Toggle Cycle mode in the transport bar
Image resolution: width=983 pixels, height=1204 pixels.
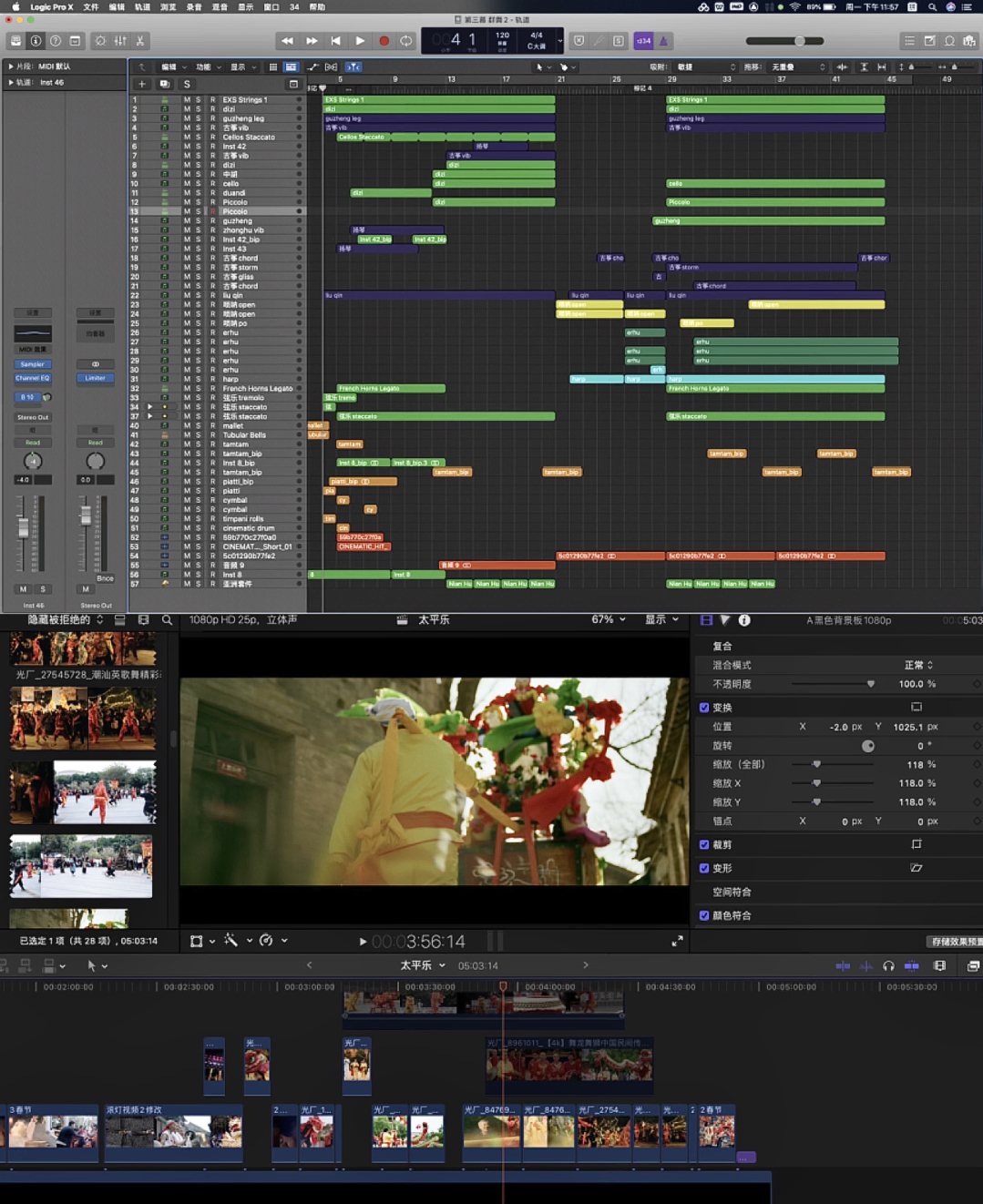coord(406,41)
